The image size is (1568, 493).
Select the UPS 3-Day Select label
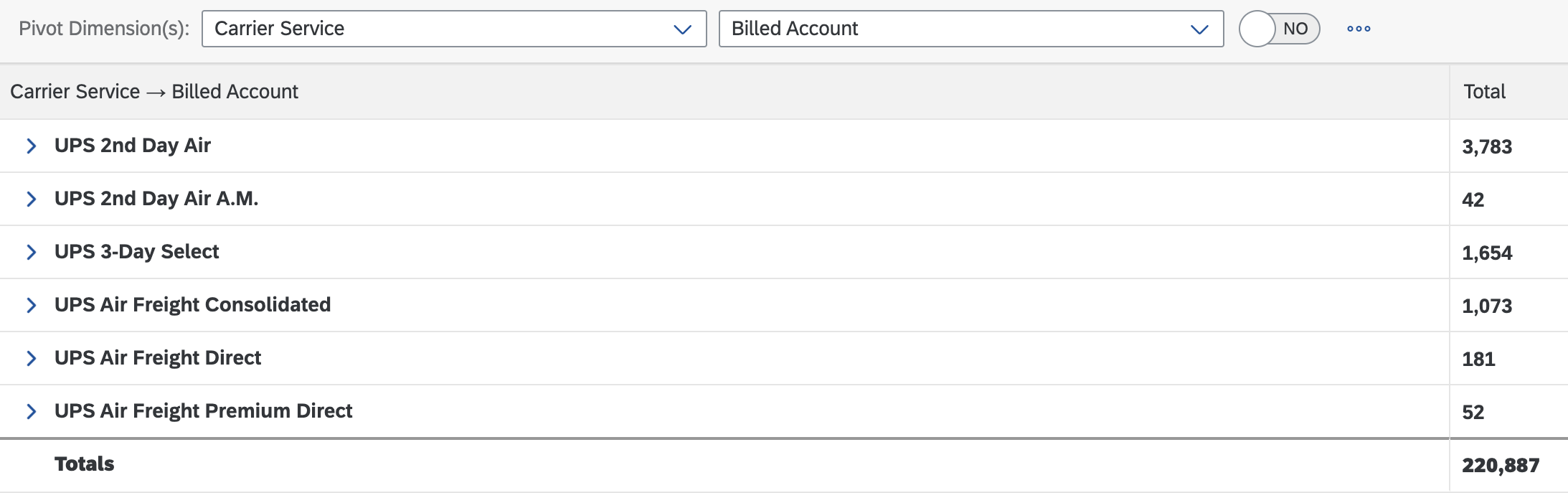click(x=137, y=252)
